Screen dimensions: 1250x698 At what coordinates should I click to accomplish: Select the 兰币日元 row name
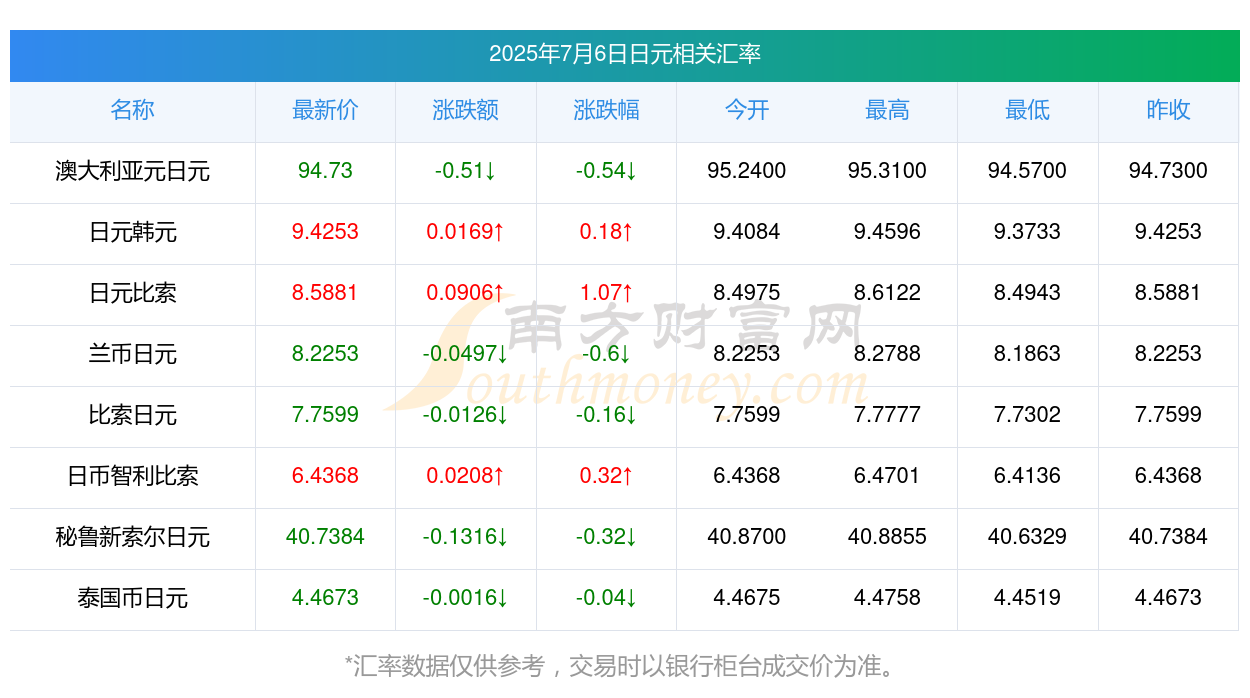click(132, 354)
